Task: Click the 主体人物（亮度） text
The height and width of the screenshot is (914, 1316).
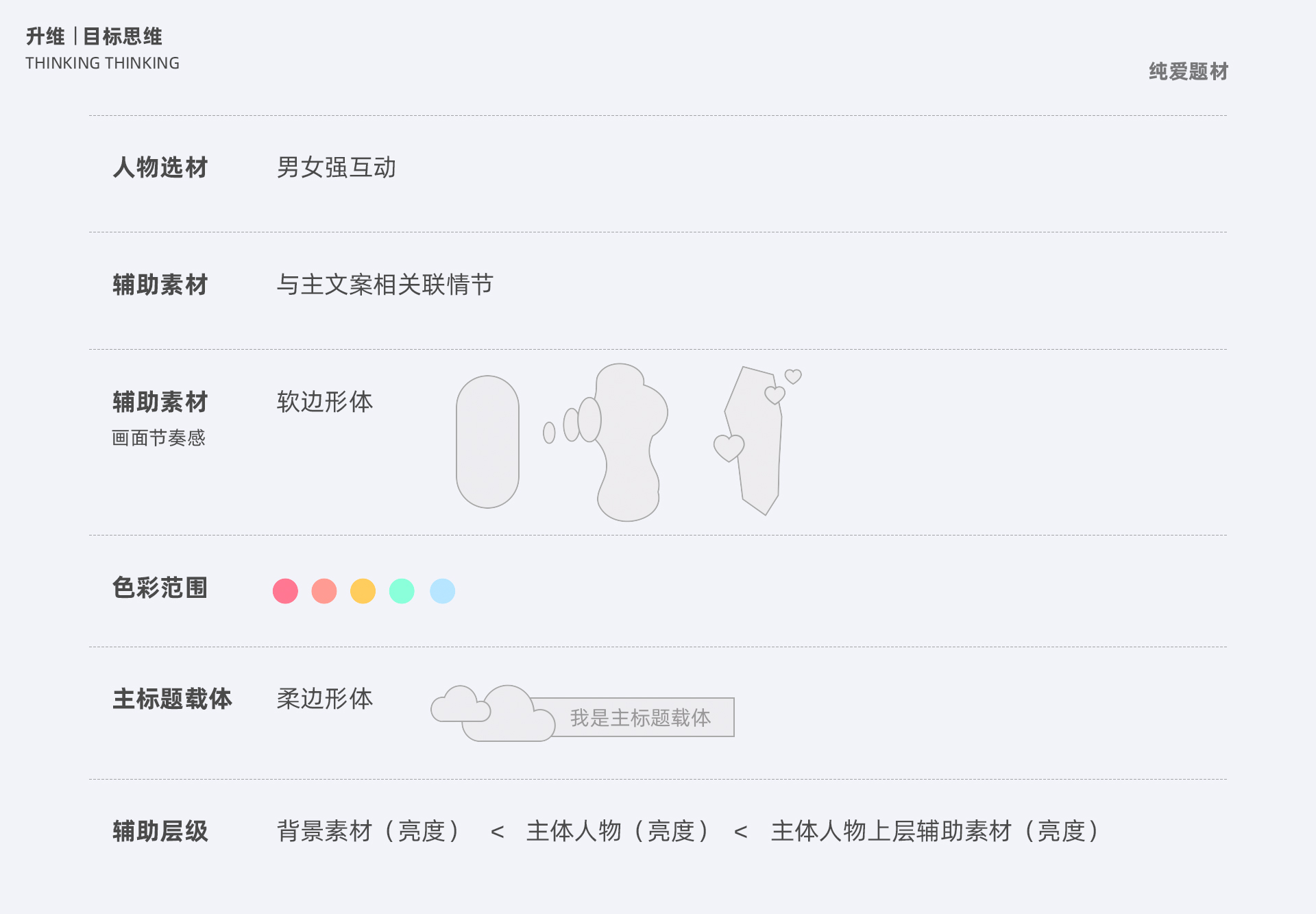Action: coord(618,831)
